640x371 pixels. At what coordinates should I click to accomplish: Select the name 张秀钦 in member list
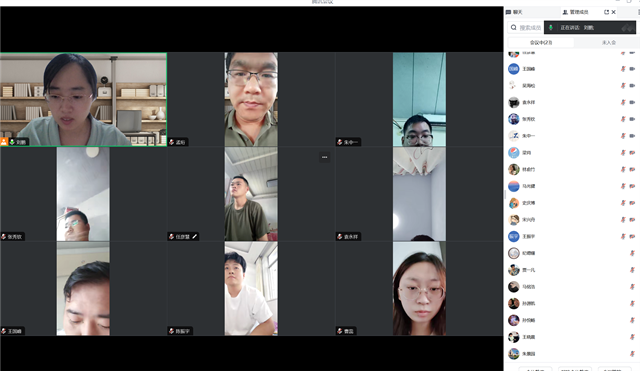click(x=529, y=119)
